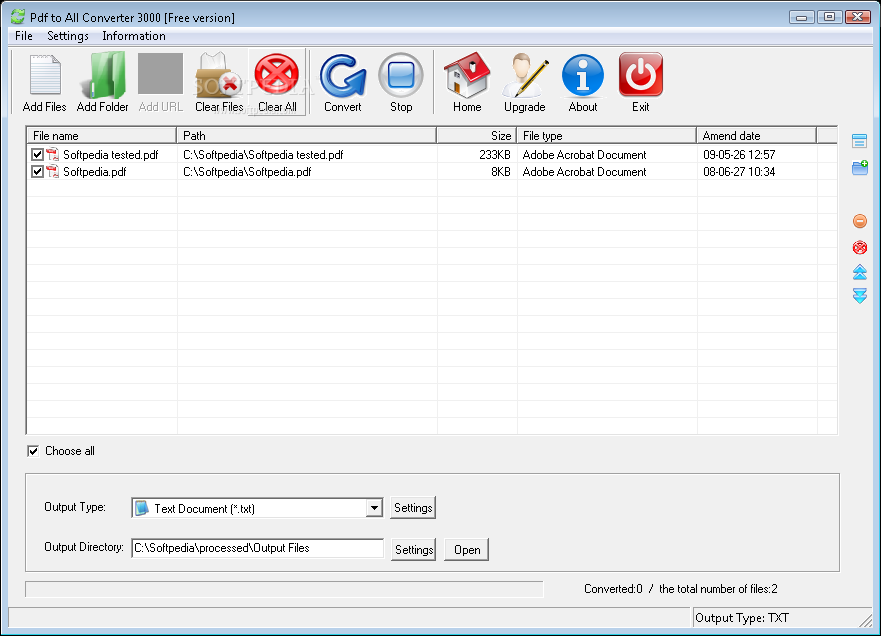The image size is (881, 636).
Task: Click the application icon in the title bar
Action: pos(18,17)
